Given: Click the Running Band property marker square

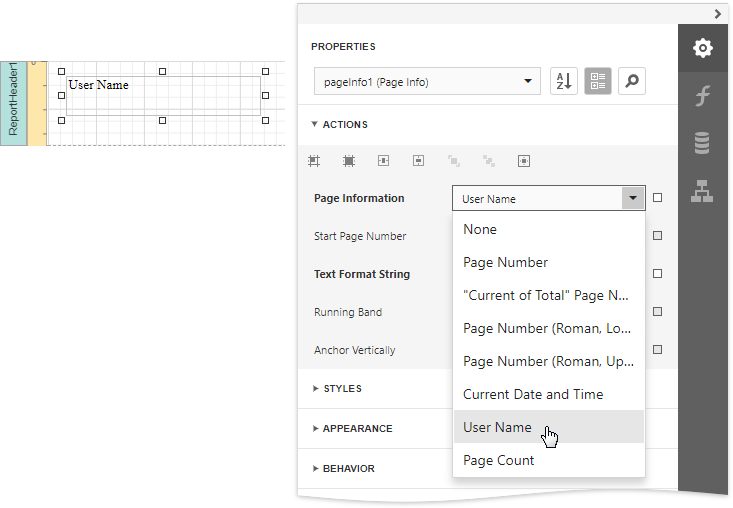Looking at the screenshot, I should 657,312.
